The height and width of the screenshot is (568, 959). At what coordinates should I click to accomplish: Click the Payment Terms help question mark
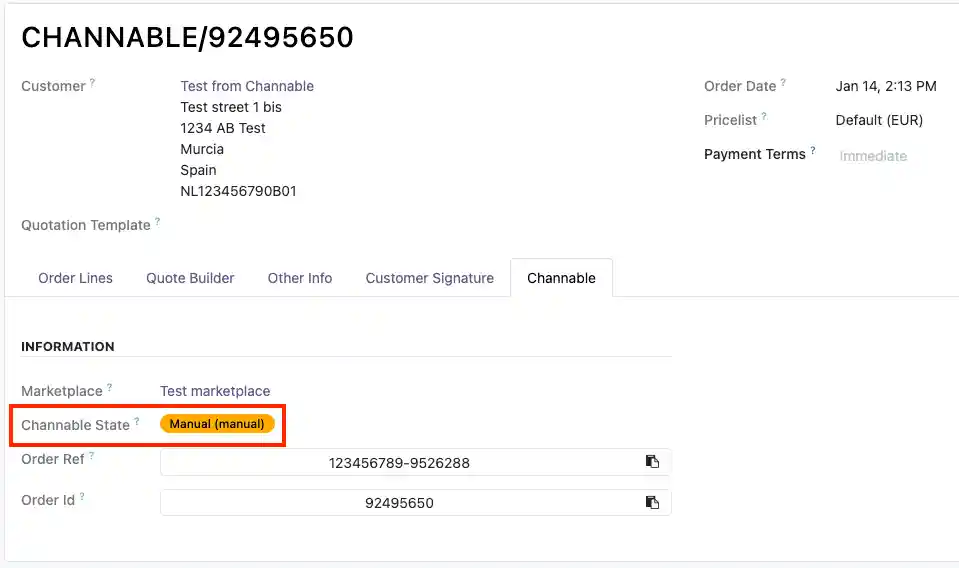(813, 151)
